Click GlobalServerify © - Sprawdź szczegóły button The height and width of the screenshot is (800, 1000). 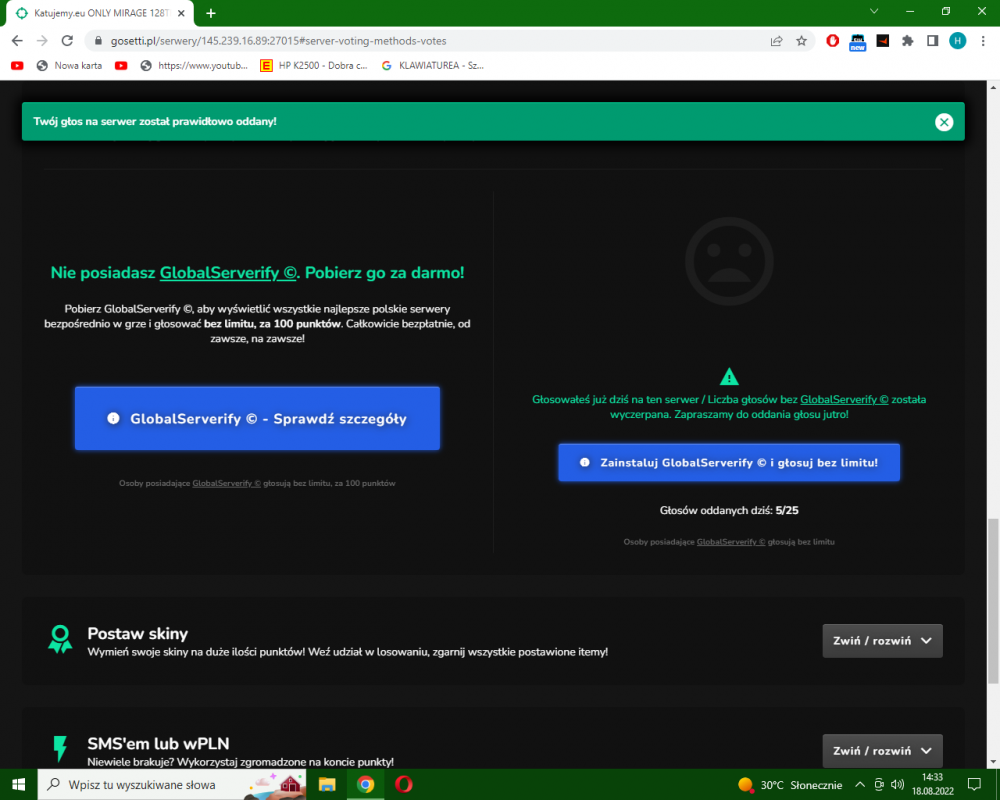pos(257,419)
